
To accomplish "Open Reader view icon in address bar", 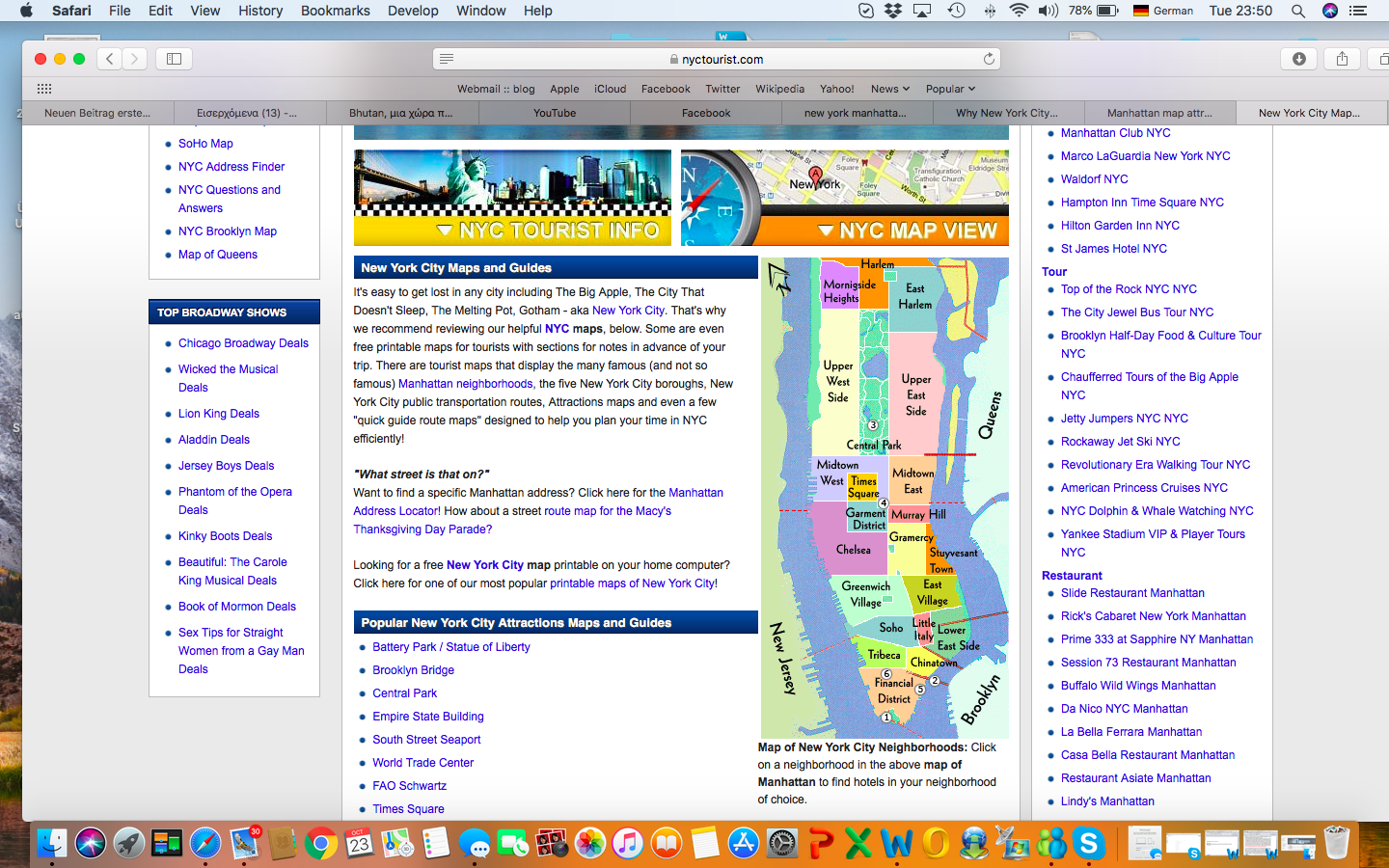I will click(447, 59).
